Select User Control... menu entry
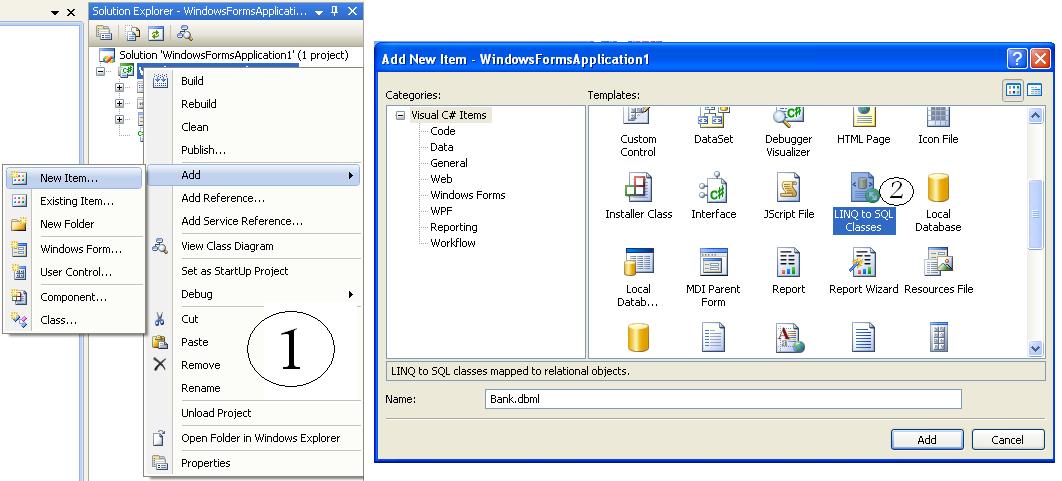The height and width of the screenshot is (481, 1062). [75, 272]
